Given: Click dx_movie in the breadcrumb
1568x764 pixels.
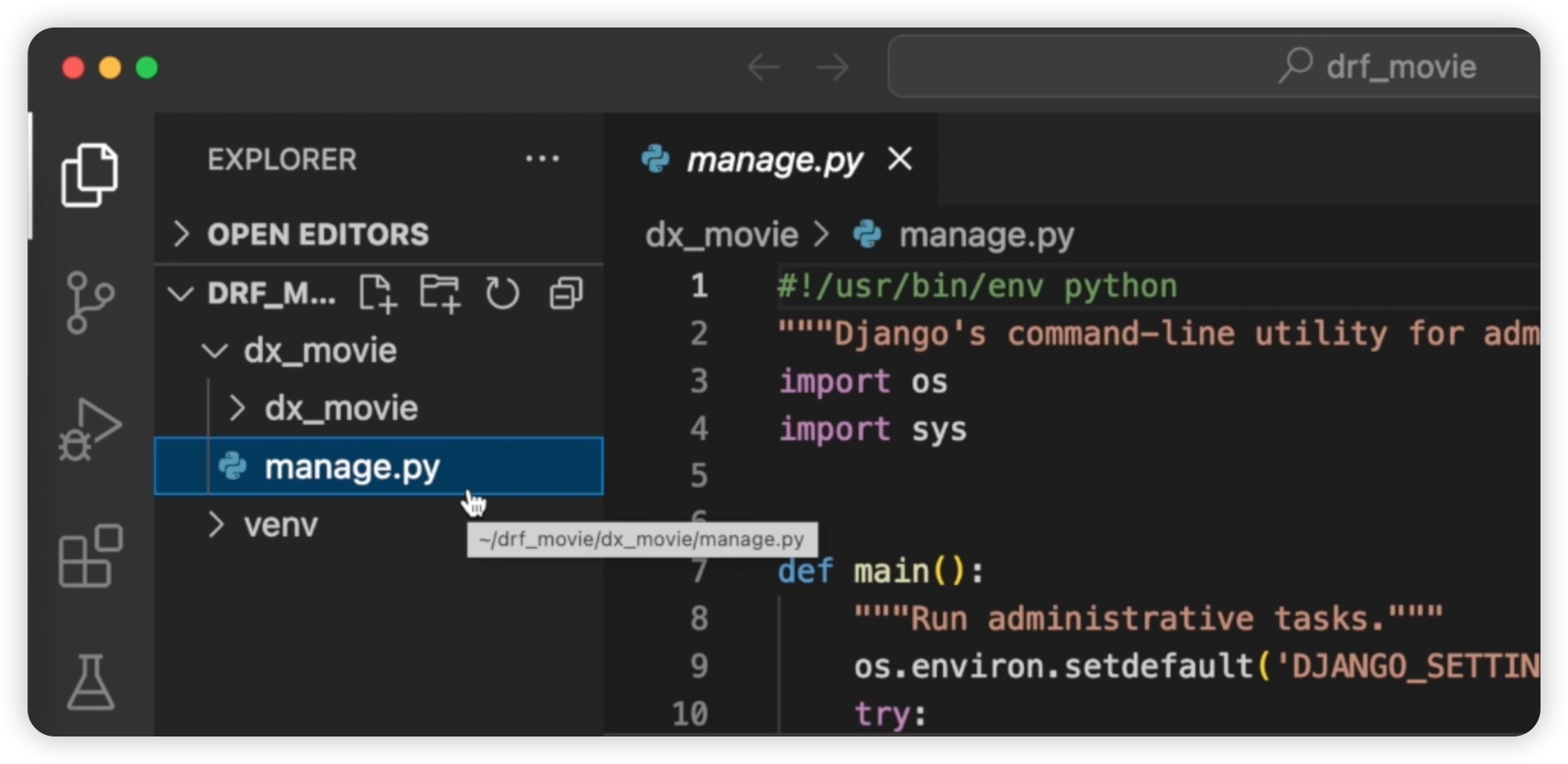Looking at the screenshot, I should 721,235.
